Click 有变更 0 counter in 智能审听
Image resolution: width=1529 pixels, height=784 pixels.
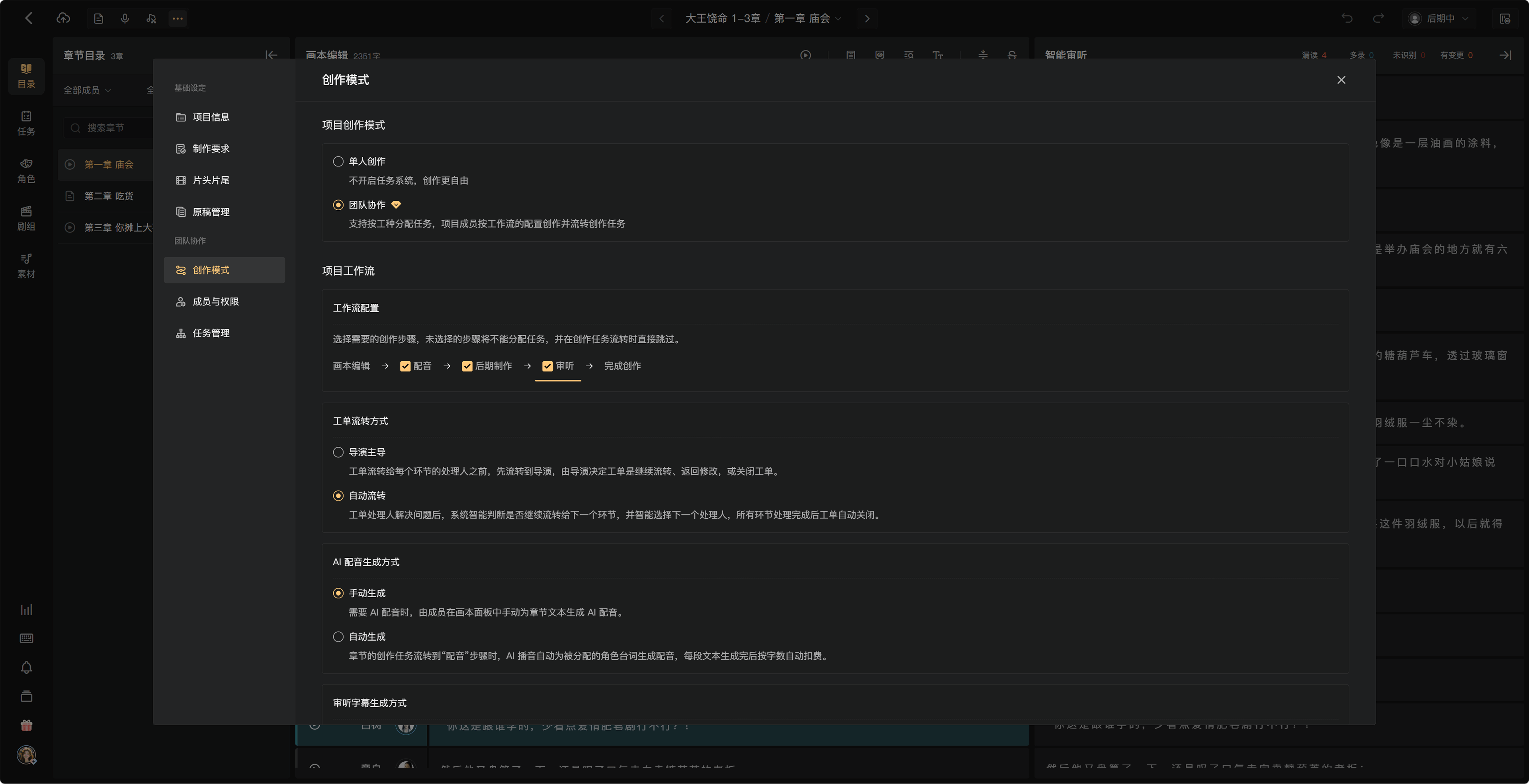pos(1457,55)
